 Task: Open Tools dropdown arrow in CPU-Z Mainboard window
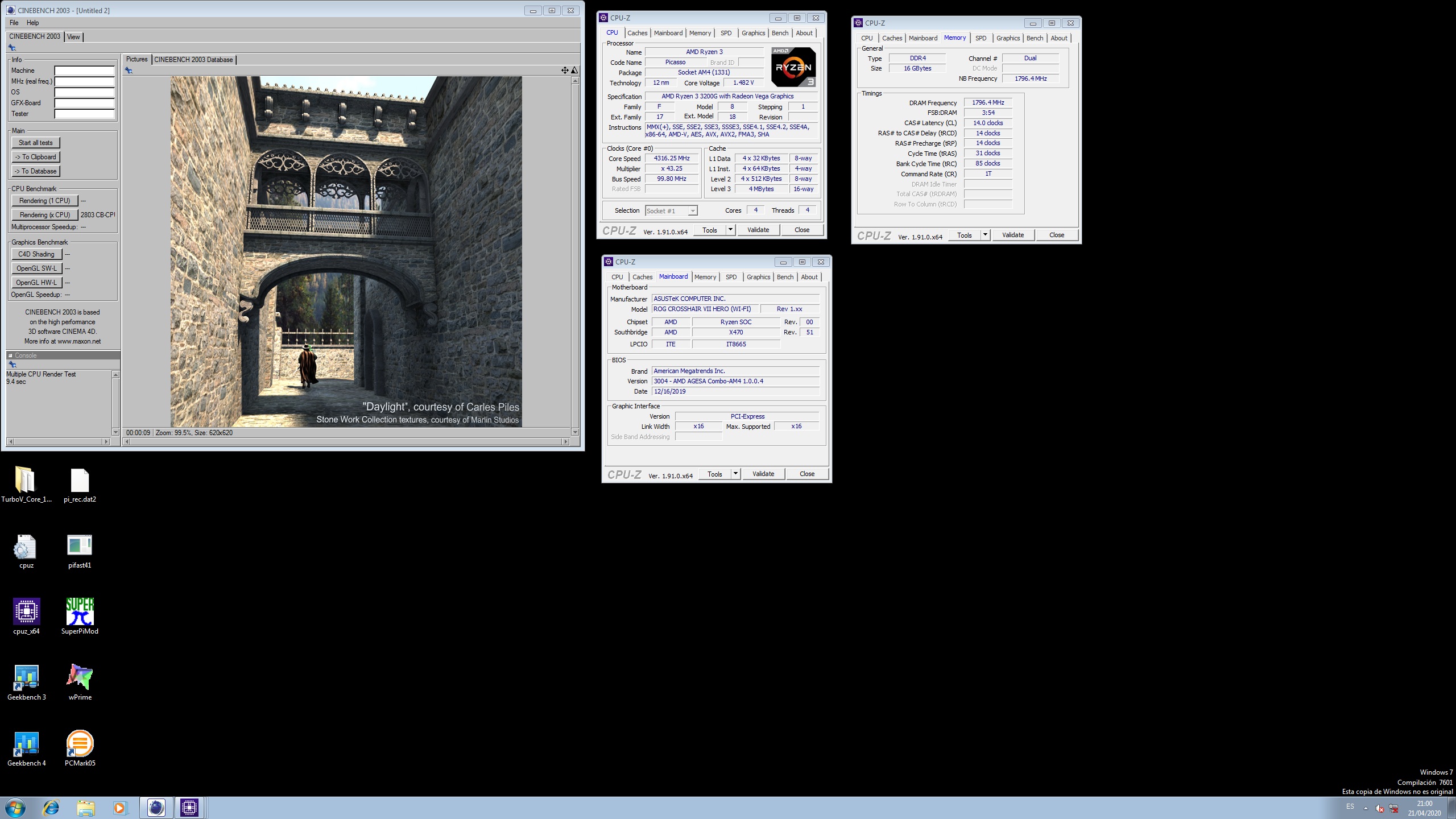tap(736, 474)
